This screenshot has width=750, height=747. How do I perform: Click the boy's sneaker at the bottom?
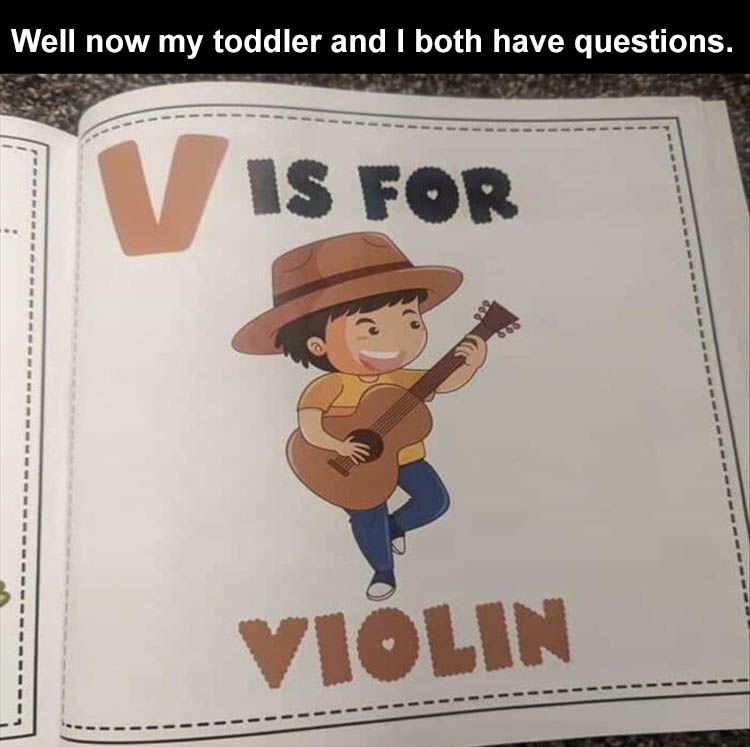[x=382, y=584]
